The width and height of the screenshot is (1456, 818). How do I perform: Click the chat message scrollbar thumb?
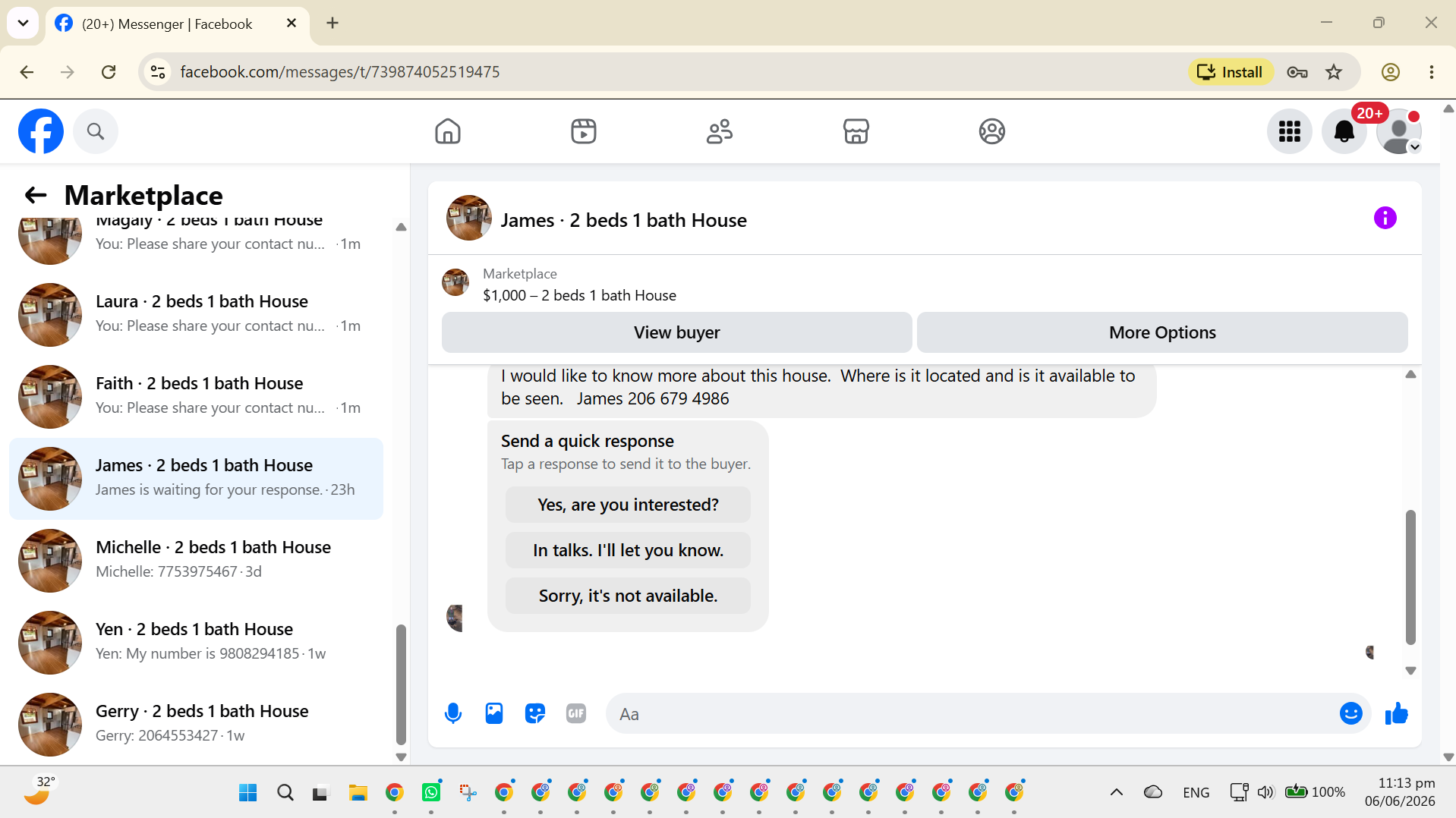pos(1410,577)
